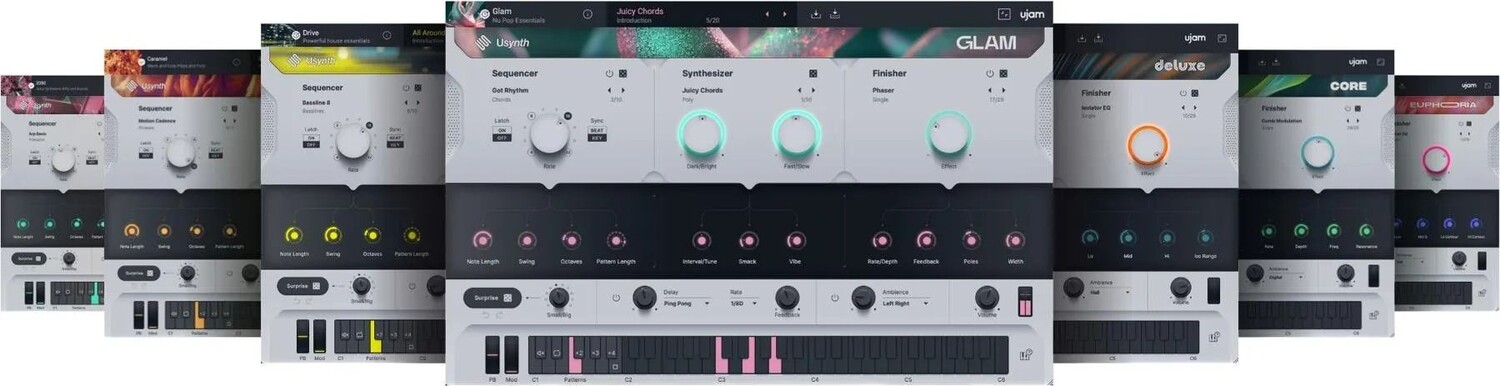
Task: Open the resize window icon beside ujam logo
Action: tap(1004, 14)
